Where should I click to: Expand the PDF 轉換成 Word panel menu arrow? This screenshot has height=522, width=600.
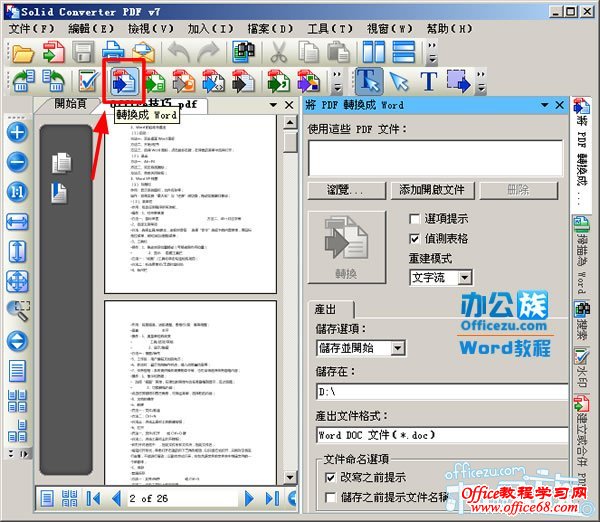[545, 105]
